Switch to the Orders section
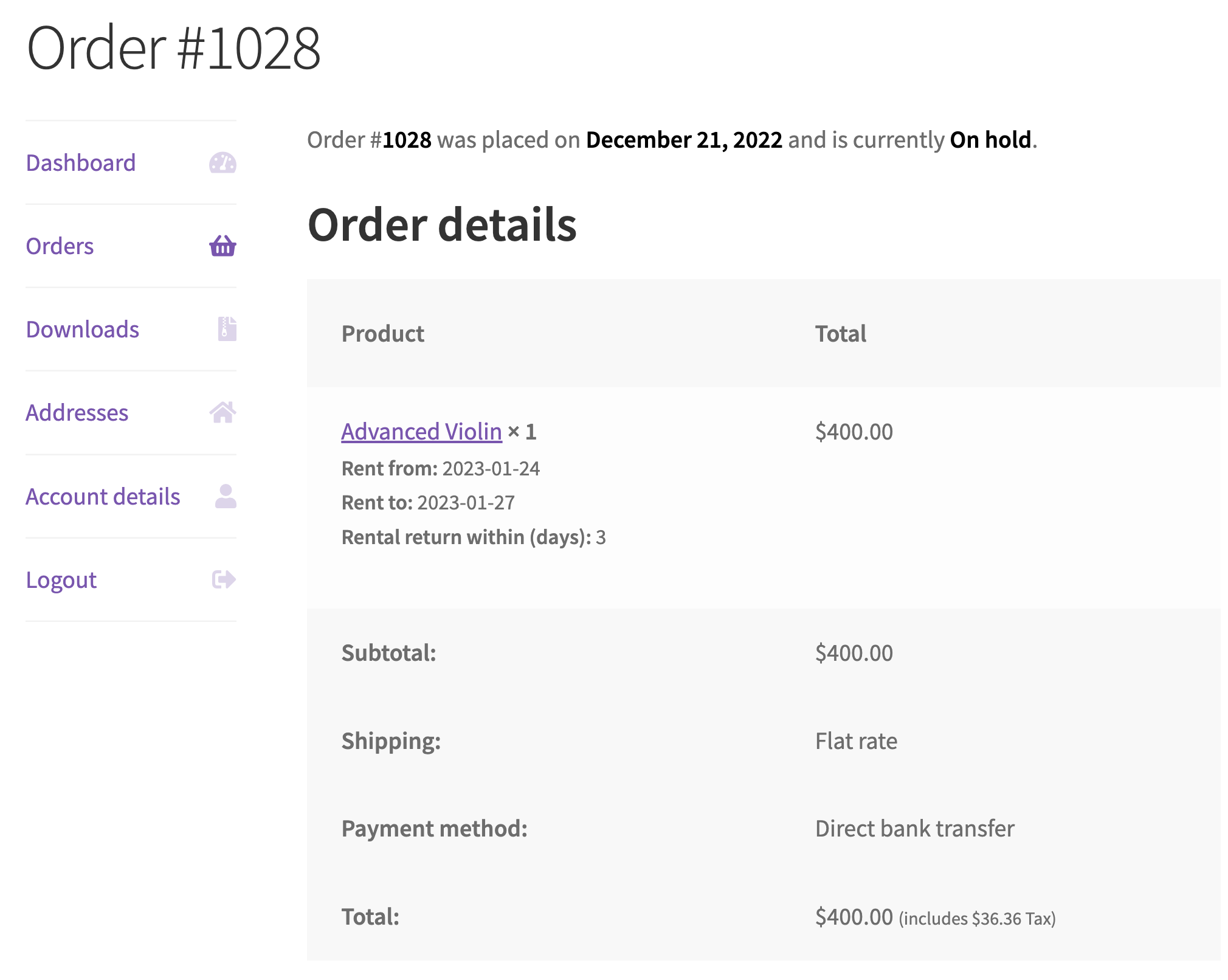 tap(60, 246)
